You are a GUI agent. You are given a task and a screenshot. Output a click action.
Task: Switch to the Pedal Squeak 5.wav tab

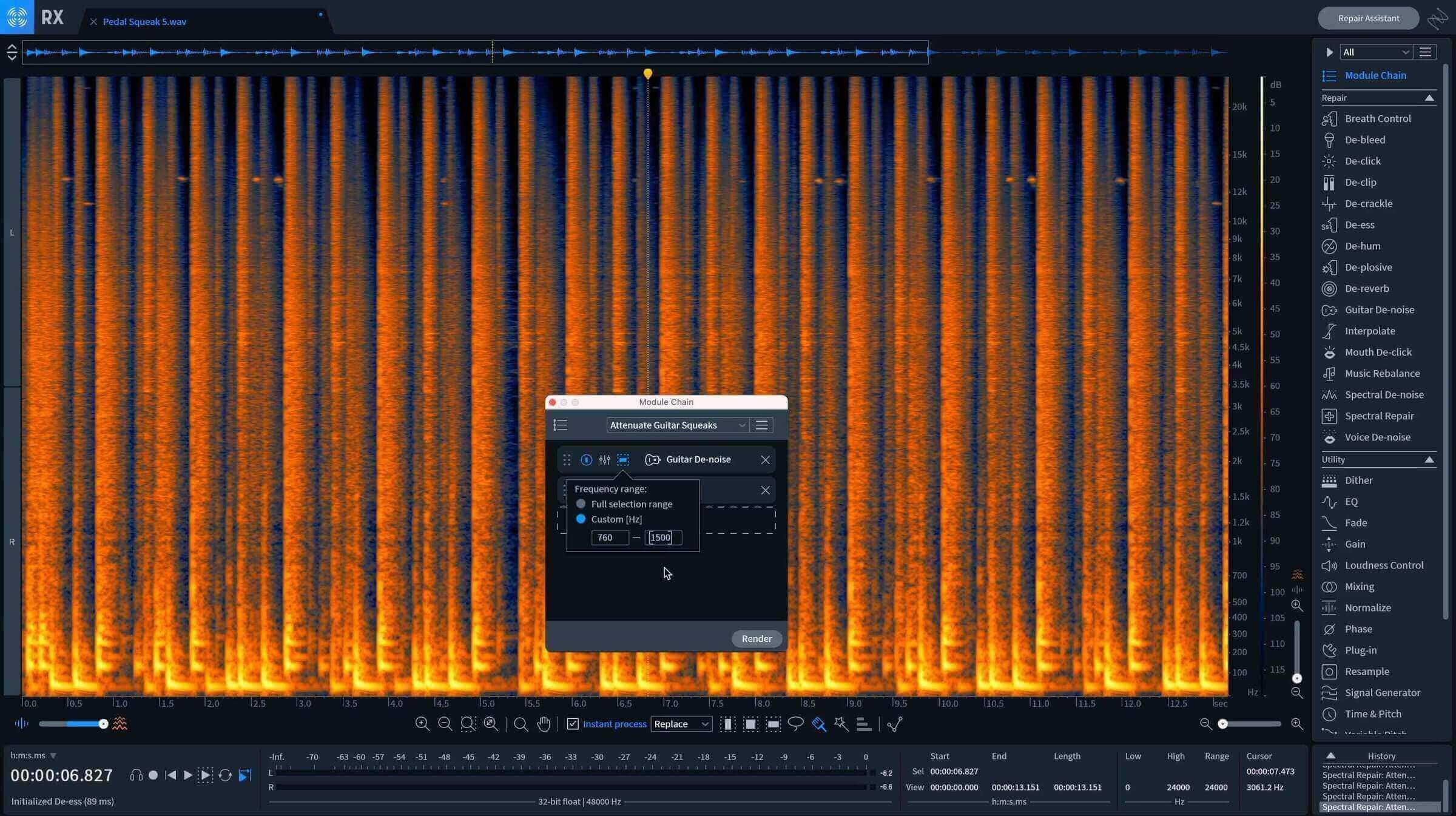point(144,21)
